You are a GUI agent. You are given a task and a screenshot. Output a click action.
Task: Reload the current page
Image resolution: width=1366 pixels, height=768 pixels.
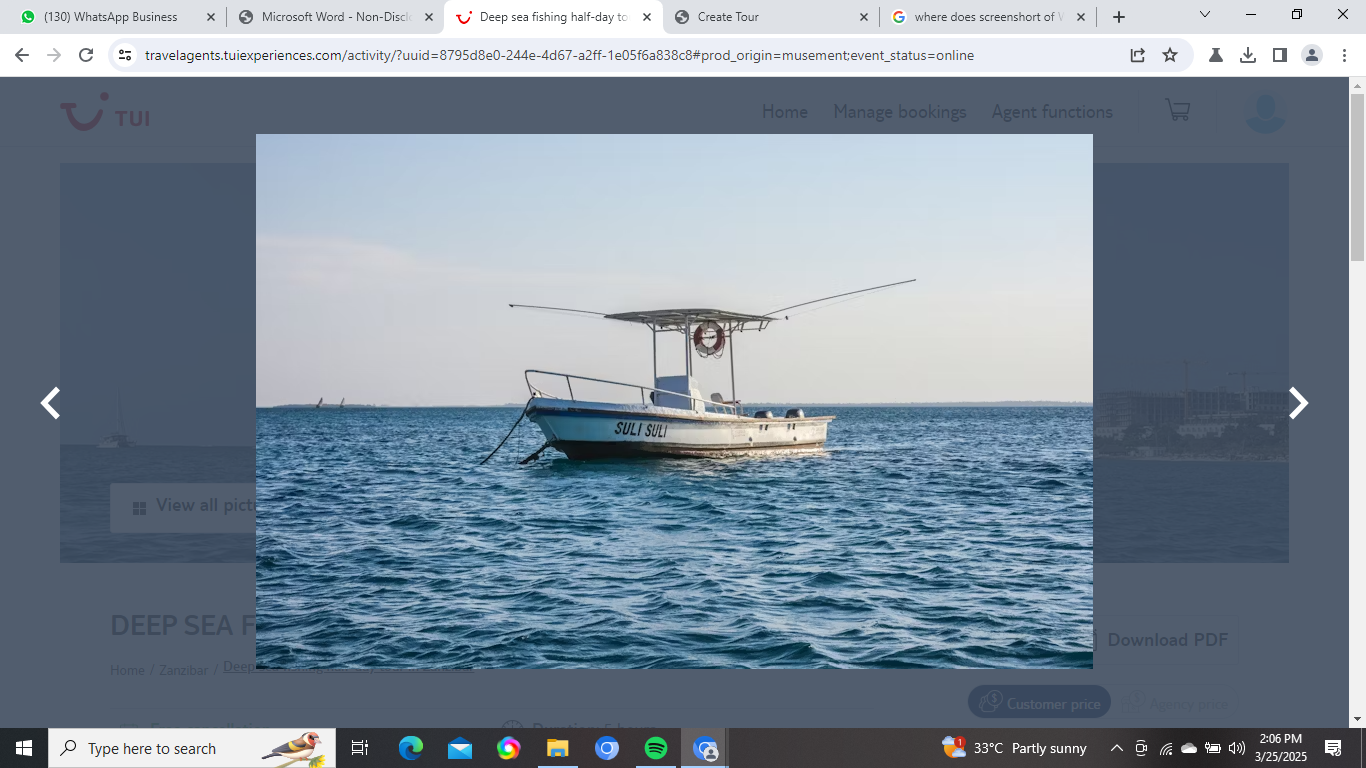coord(86,55)
